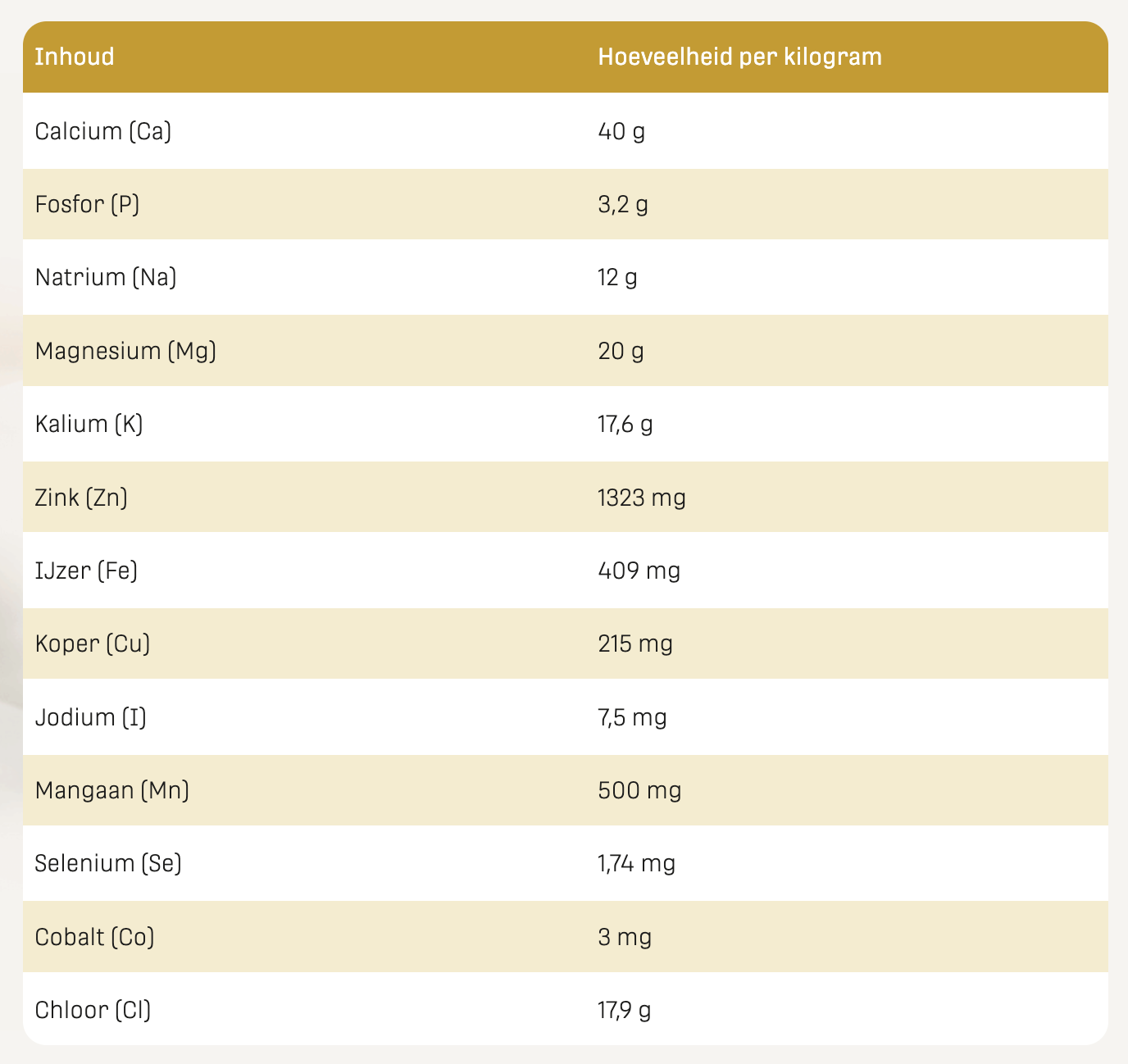
Task: Select the Magnesium (Mg) label
Action: click(125, 351)
